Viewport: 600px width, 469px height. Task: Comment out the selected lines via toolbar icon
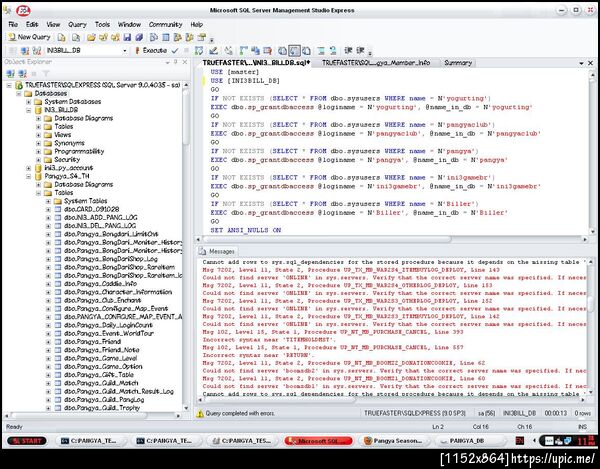321,50
